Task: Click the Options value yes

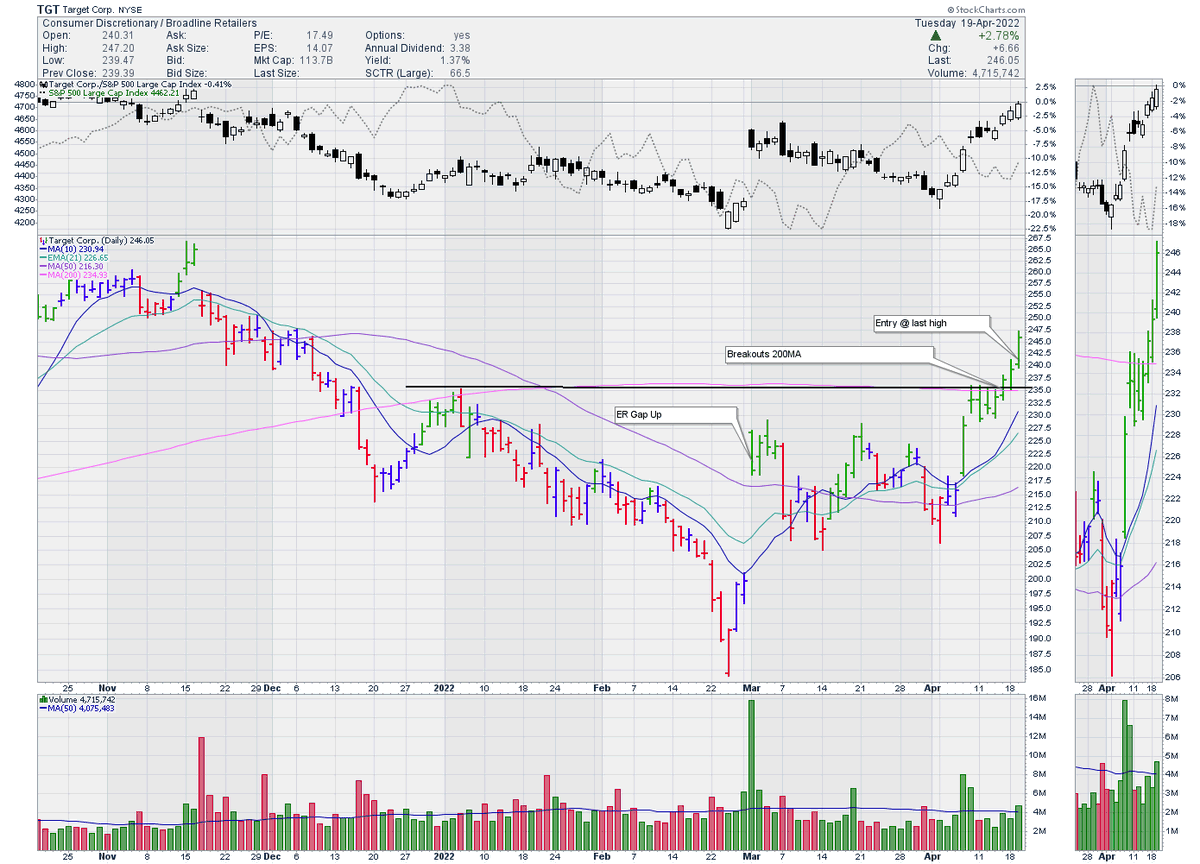Action: pyautogui.click(x=462, y=35)
